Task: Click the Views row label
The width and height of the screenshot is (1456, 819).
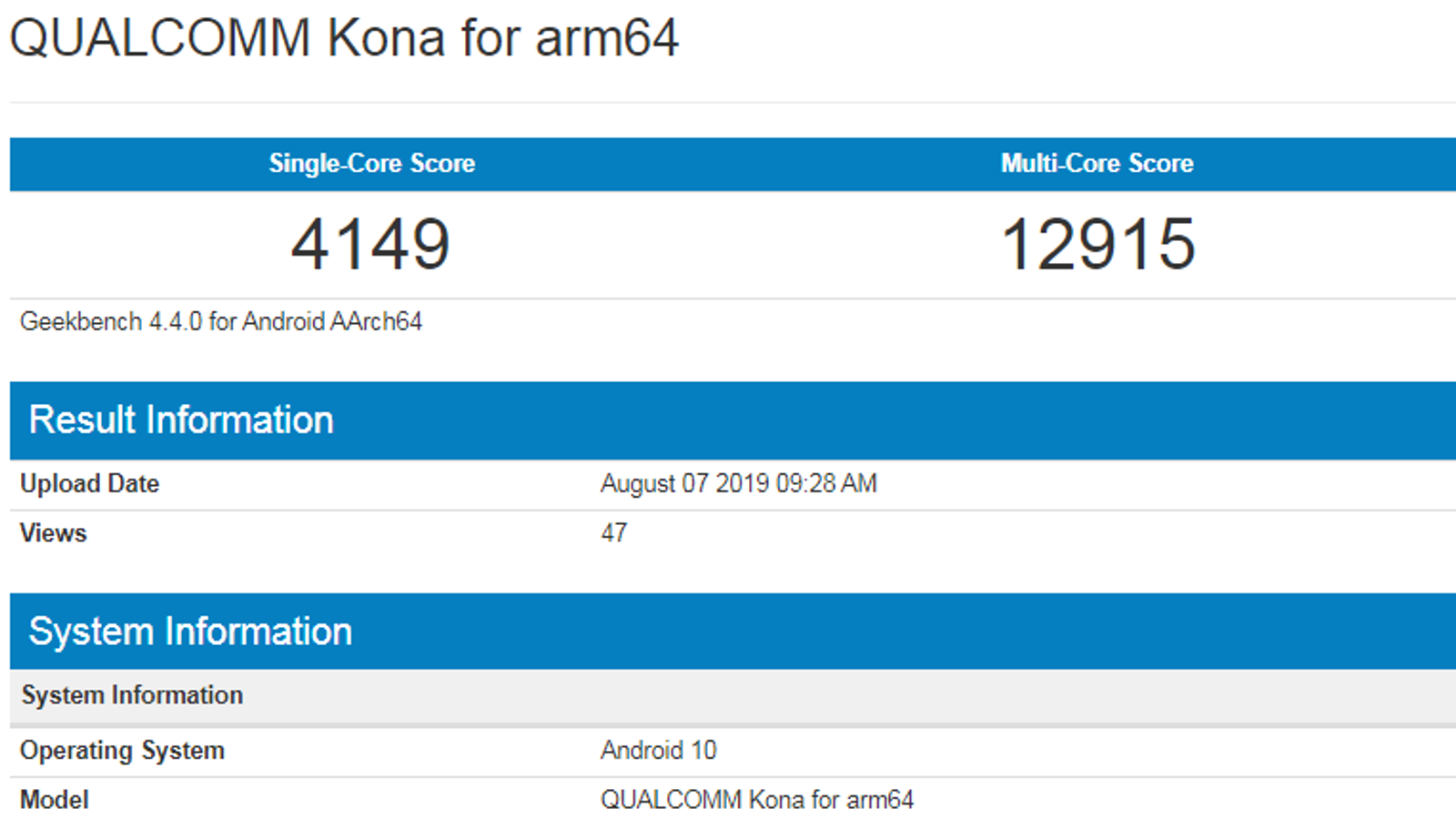Action: (x=53, y=533)
